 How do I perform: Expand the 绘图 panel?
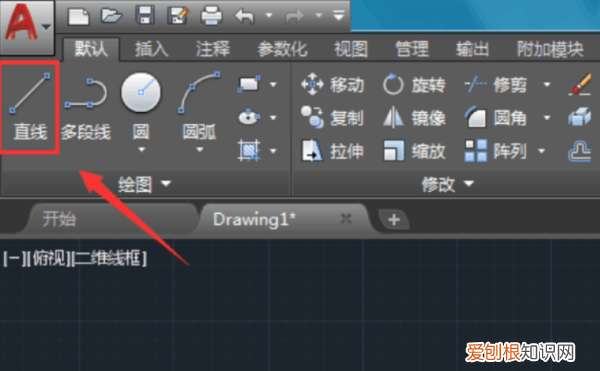[x=144, y=184]
